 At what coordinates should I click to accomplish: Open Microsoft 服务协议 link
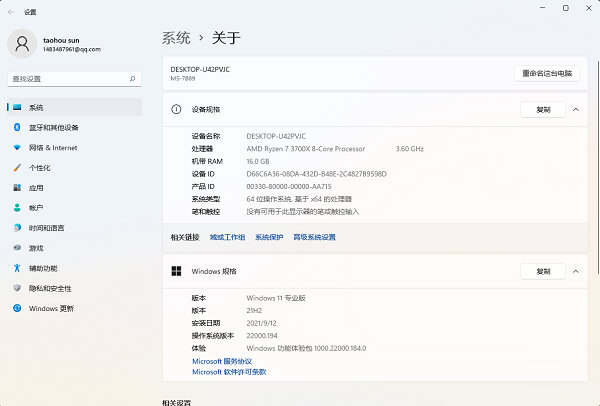pyautogui.click(x=222, y=361)
